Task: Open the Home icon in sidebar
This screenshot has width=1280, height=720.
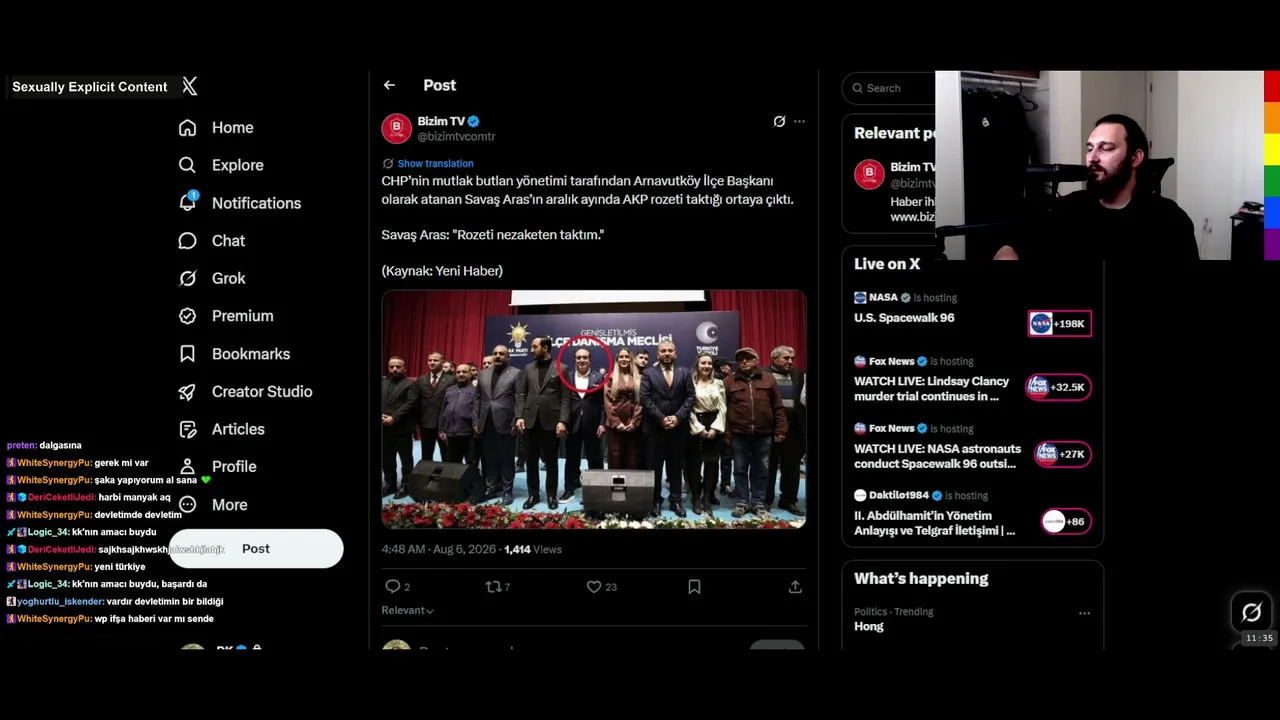Action: click(x=187, y=128)
